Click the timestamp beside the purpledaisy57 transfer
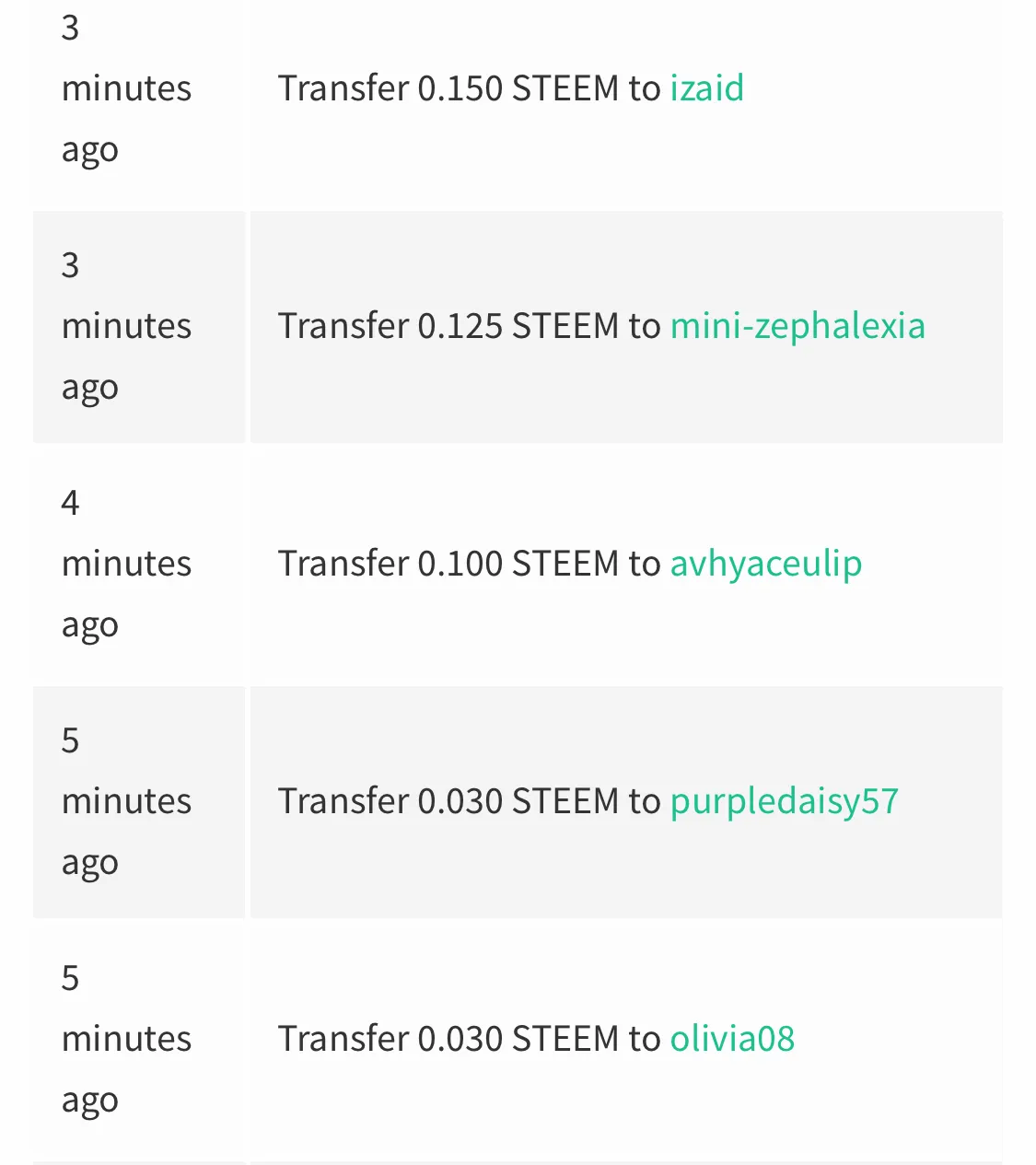 pos(126,801)
